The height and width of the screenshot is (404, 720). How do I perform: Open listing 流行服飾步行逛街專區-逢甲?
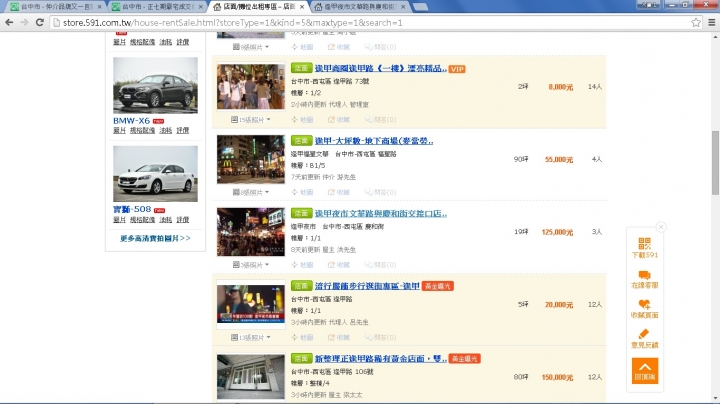(x=367, y=286)
